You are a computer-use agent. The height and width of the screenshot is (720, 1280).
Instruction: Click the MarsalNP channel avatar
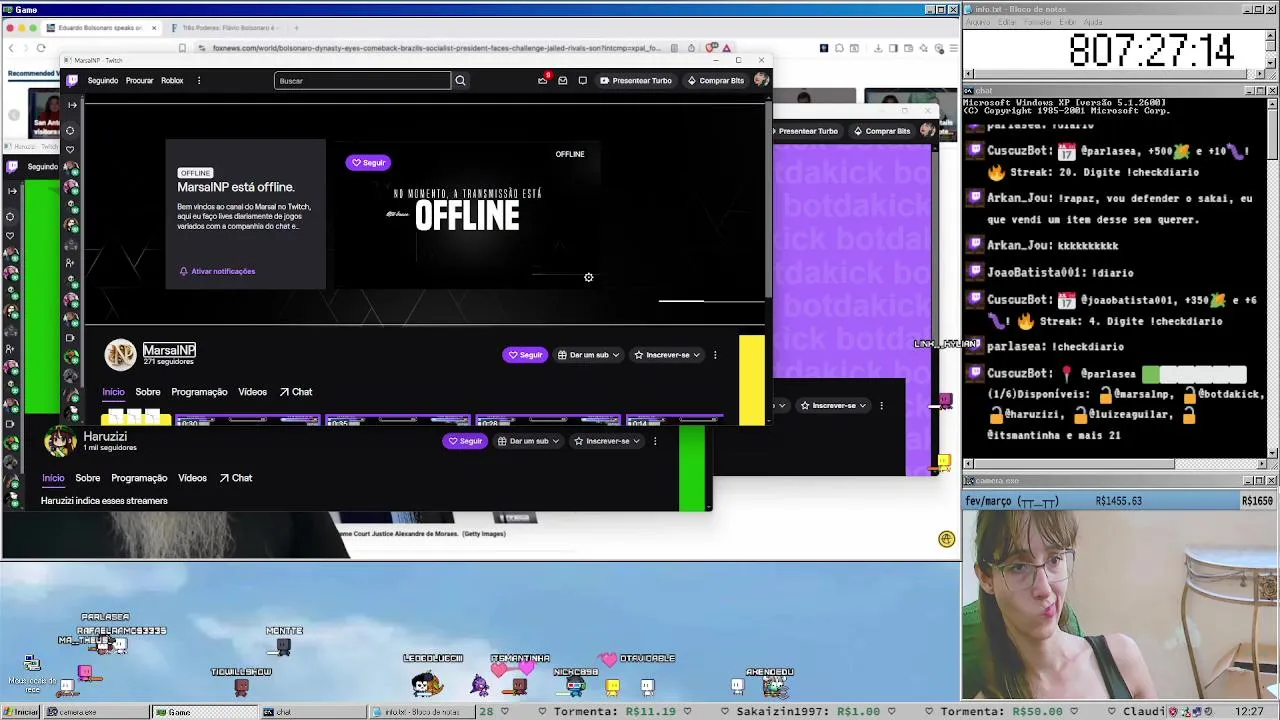[x=121, y=354]
